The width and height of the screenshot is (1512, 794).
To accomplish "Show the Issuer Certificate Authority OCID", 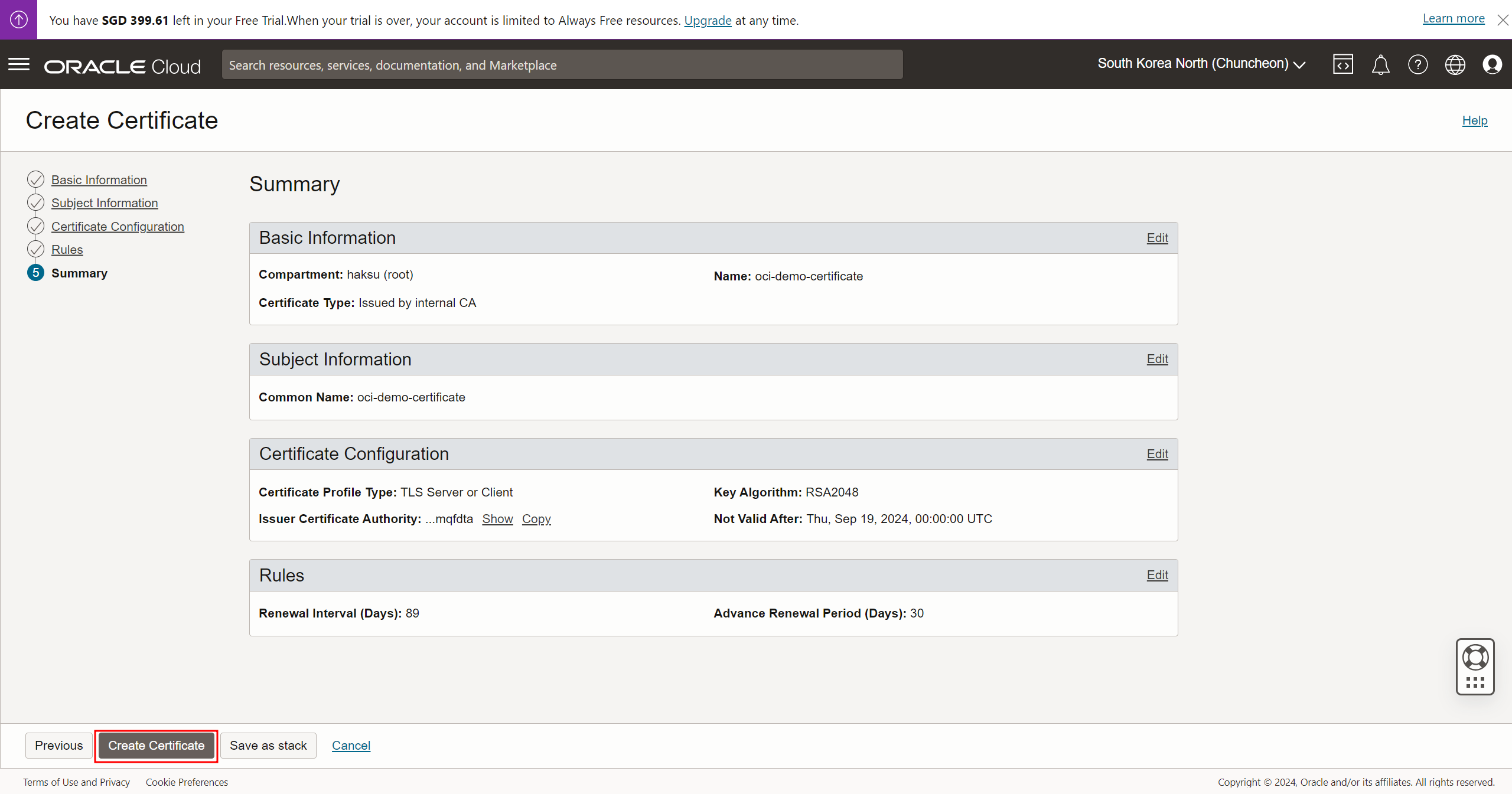I will (x=497, y=519).
